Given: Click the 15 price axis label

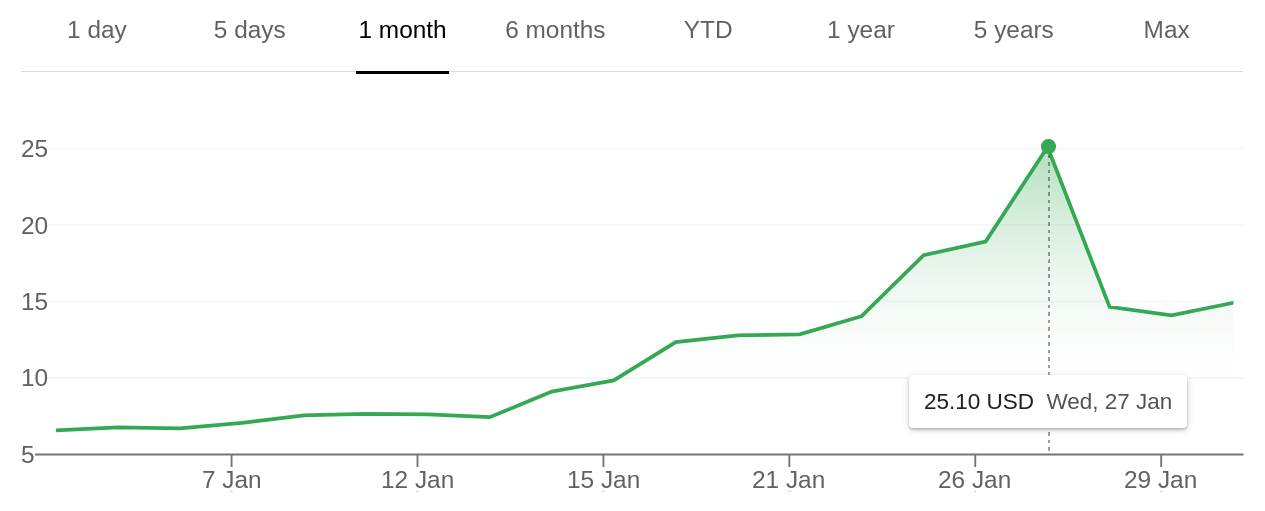Looking at the screenshot, I should pos(34,302).
